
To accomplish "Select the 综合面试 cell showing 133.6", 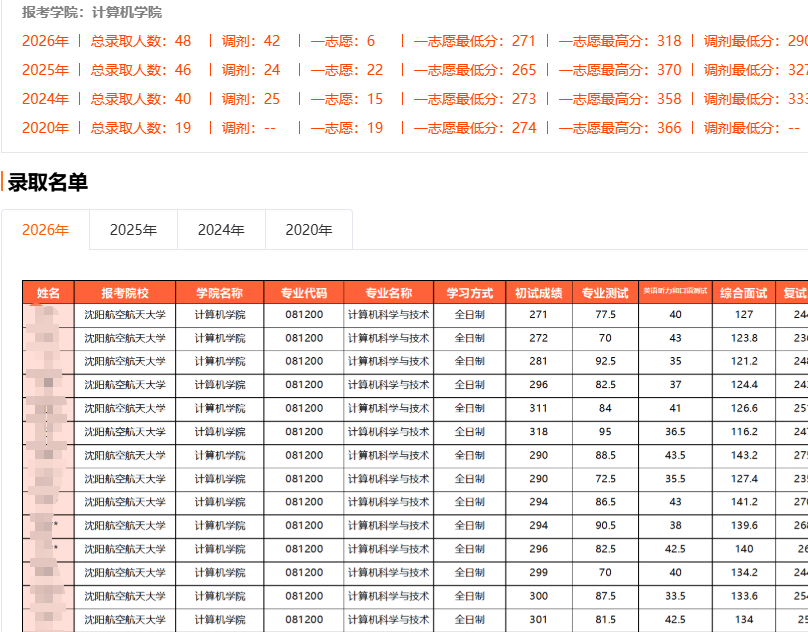I will pos(744,596).
